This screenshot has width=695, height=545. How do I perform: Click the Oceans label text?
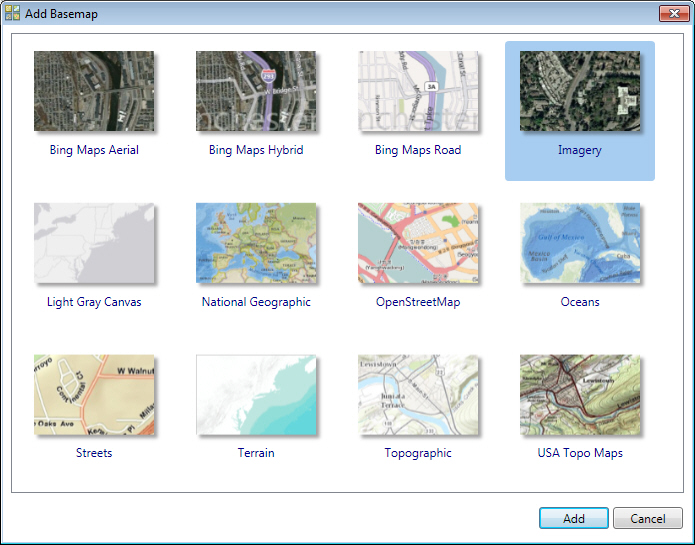click(x=580, y=302)
